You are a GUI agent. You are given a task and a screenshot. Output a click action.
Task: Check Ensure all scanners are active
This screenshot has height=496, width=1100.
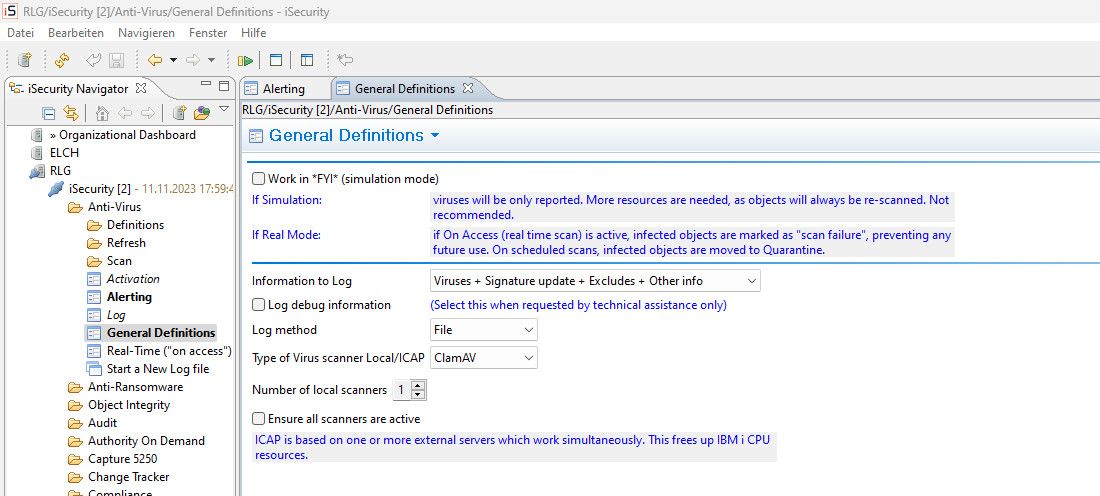pos(258,420)
